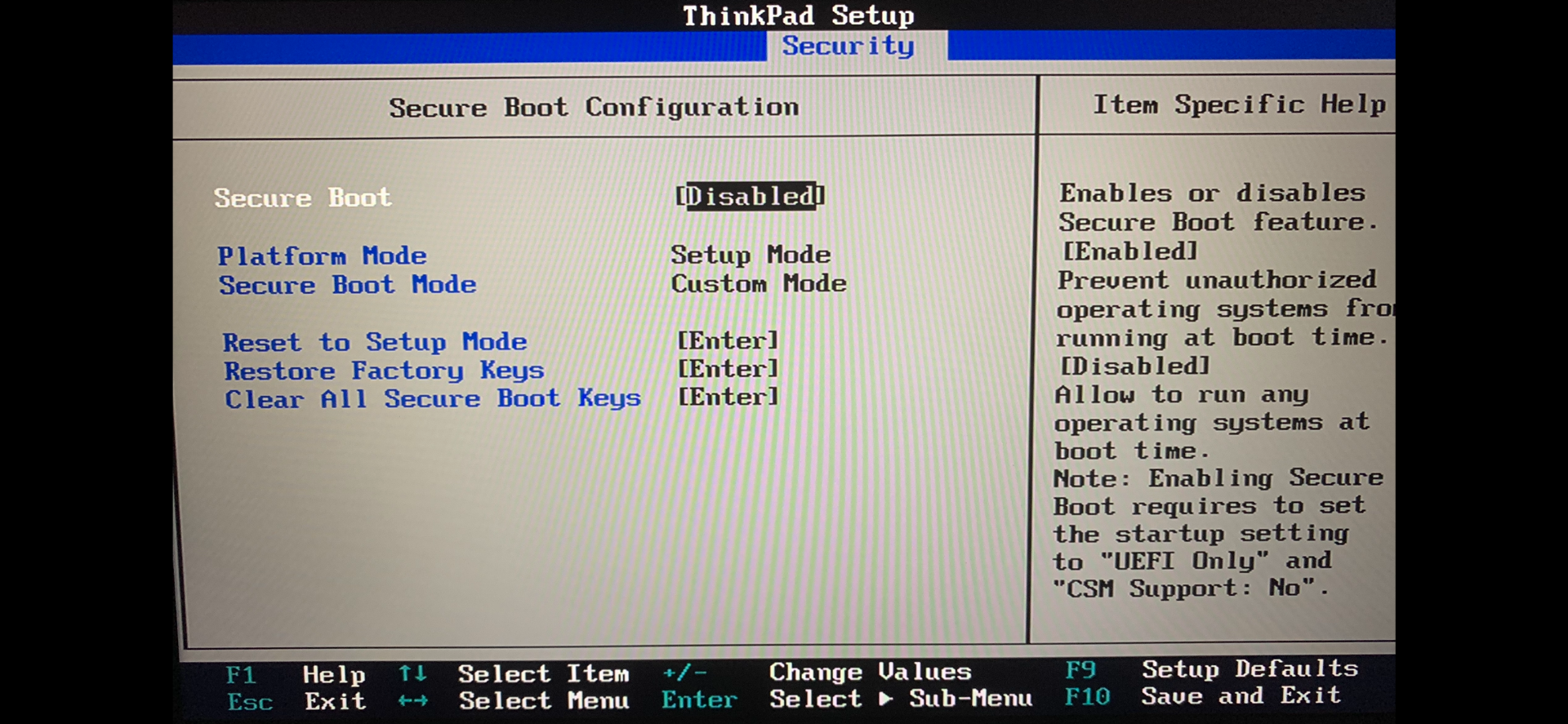Click the "Prevent unauthorized" help line
The width and height of the screenshot is (1568, 724).
pyautogui.click(x=1217, y=280)
